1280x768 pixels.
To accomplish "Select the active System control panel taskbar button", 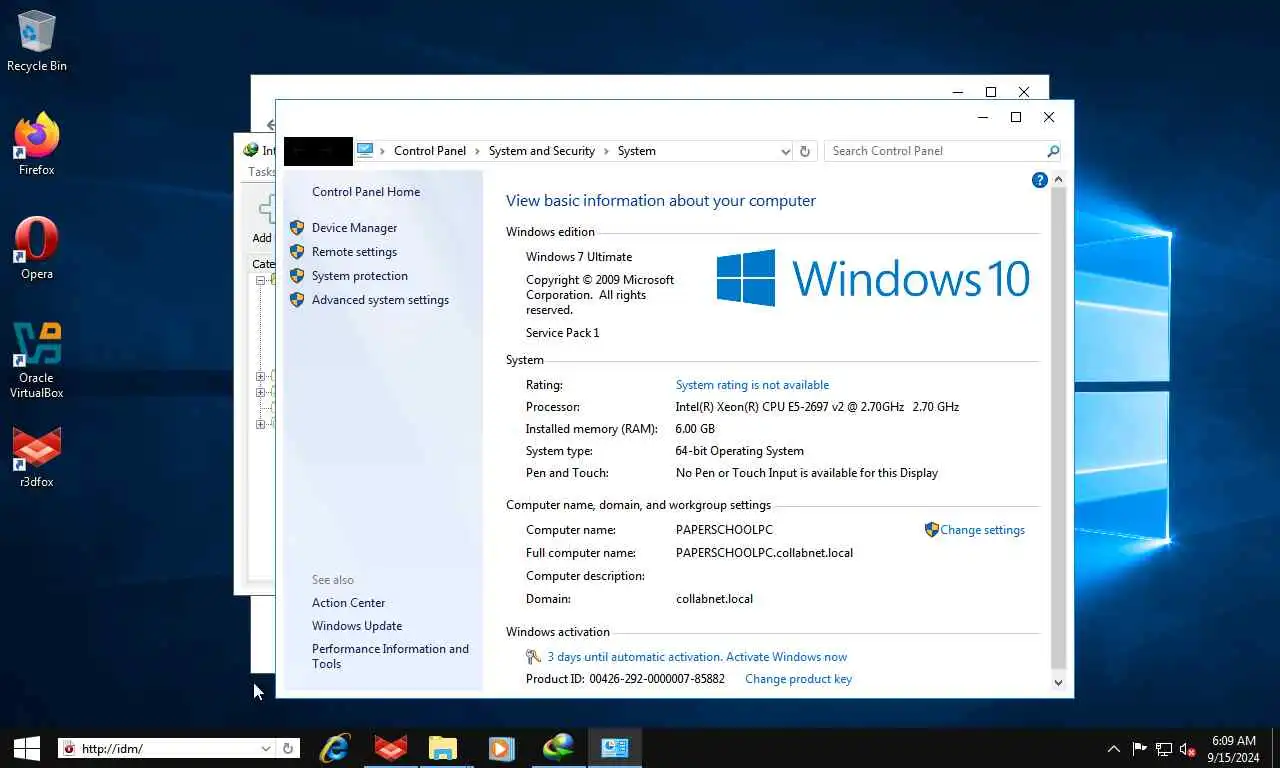I will click(x=614, y=748).
